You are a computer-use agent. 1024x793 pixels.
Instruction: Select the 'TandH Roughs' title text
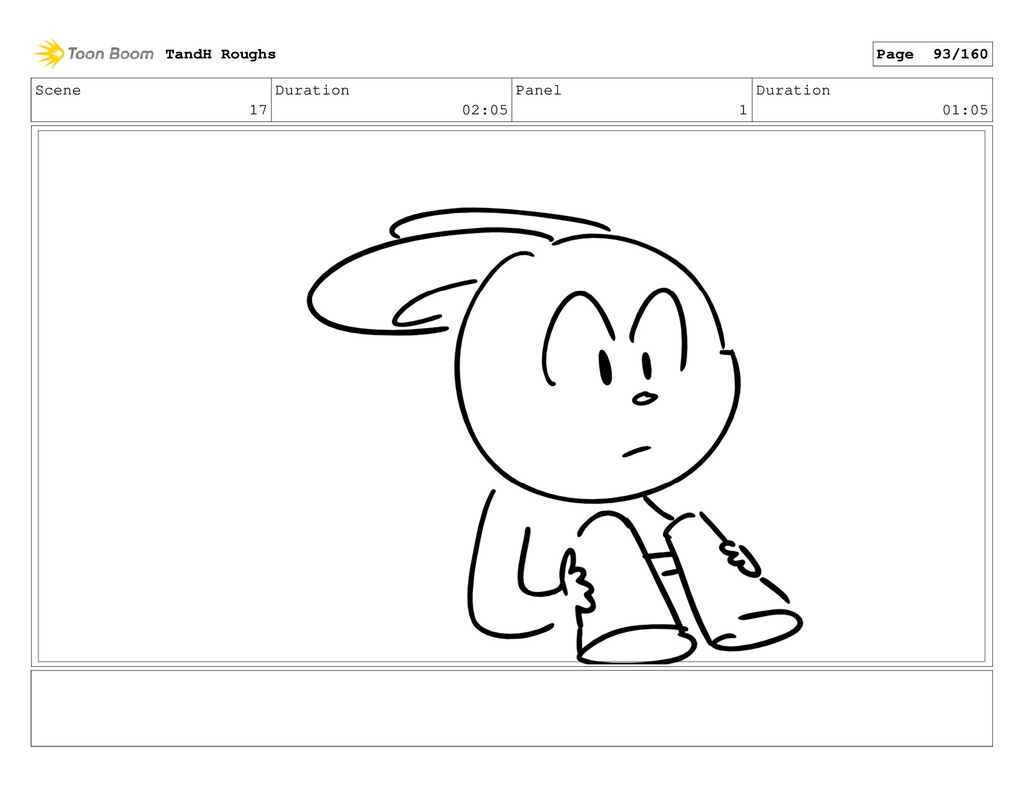pos(220,54)
